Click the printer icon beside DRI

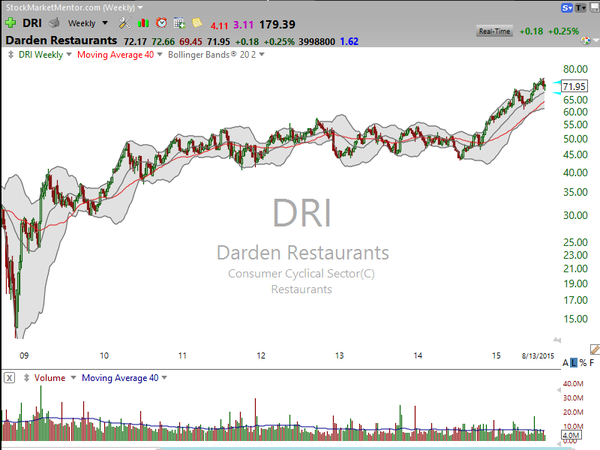[x=54, y=23]
